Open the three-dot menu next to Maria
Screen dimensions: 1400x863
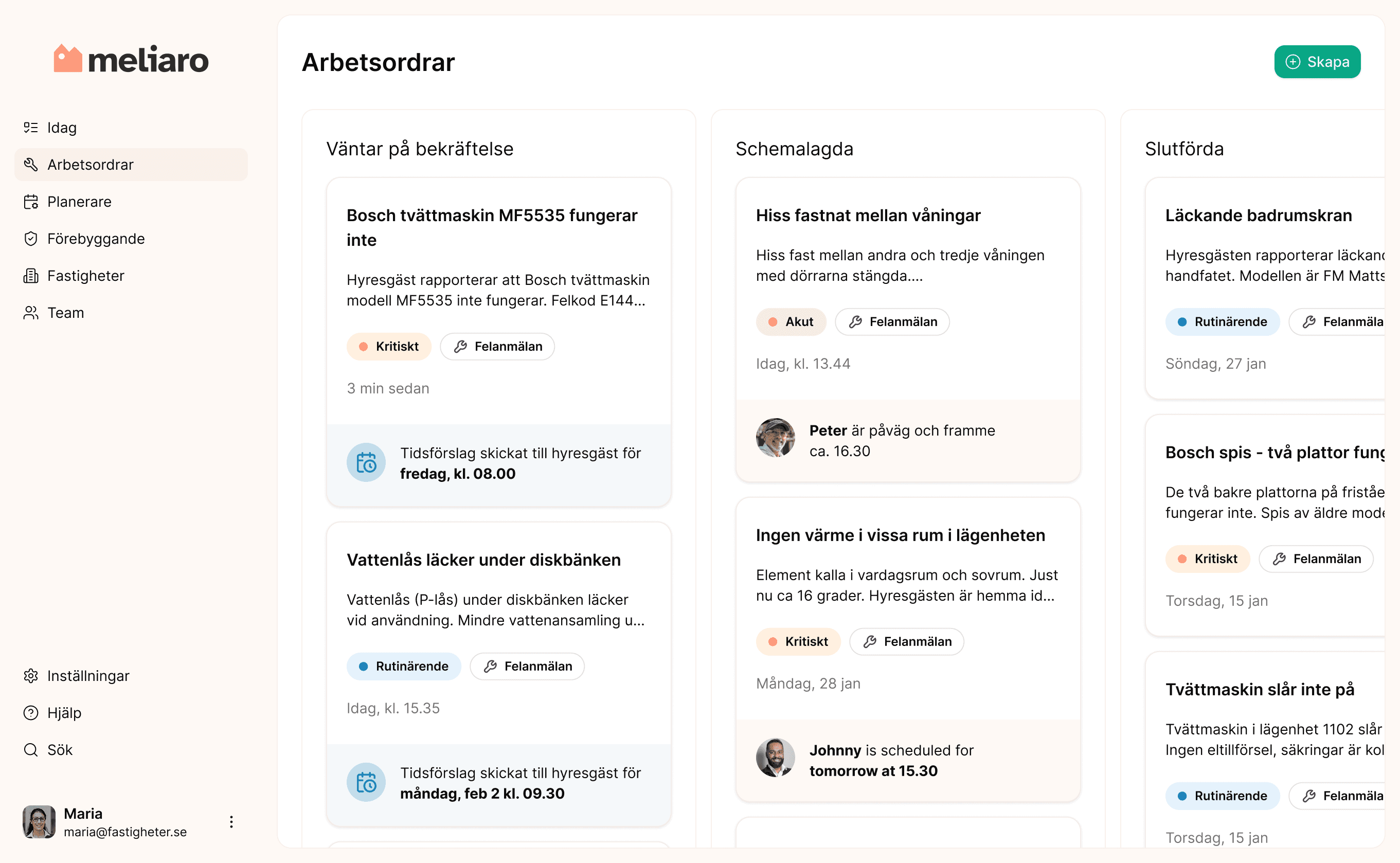coord(231,822)
